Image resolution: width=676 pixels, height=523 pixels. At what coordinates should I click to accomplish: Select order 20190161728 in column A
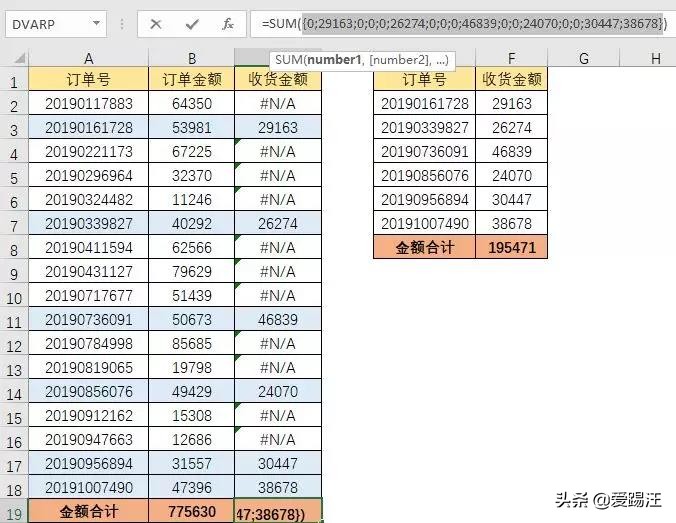88,128
